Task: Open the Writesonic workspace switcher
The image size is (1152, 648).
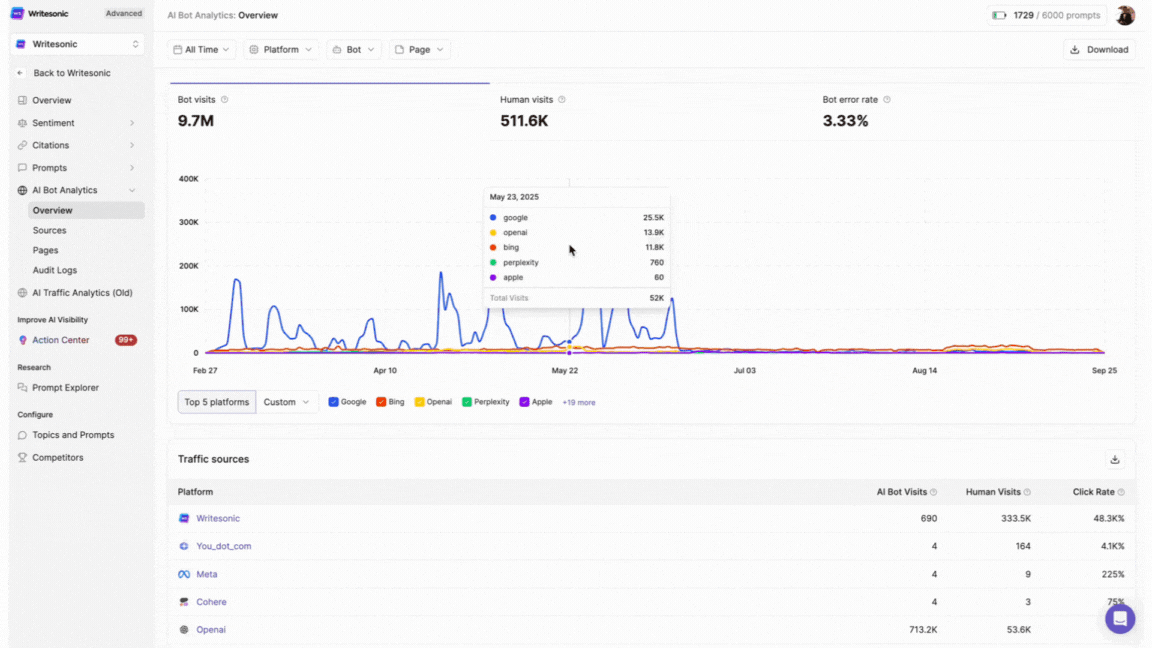Action: 77,44
